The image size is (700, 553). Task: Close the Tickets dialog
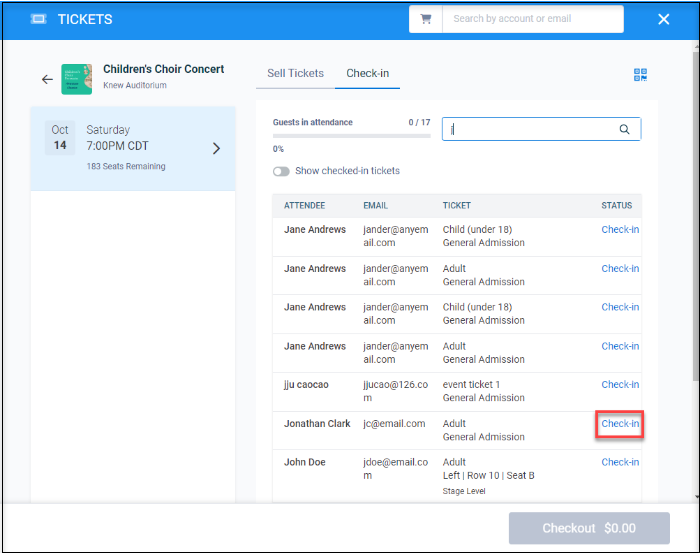663,19
